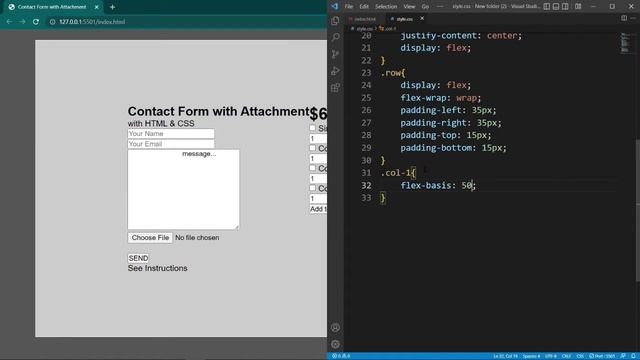Click the Ln, Col cursor position indicator

pos(505,356)
